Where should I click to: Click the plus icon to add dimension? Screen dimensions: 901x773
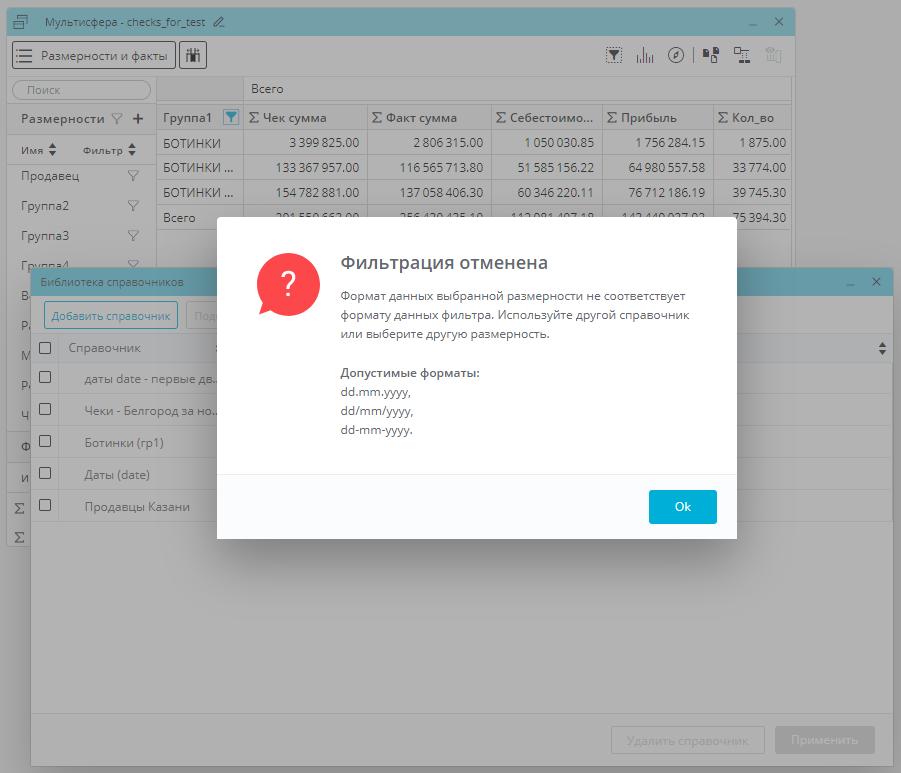138,119
